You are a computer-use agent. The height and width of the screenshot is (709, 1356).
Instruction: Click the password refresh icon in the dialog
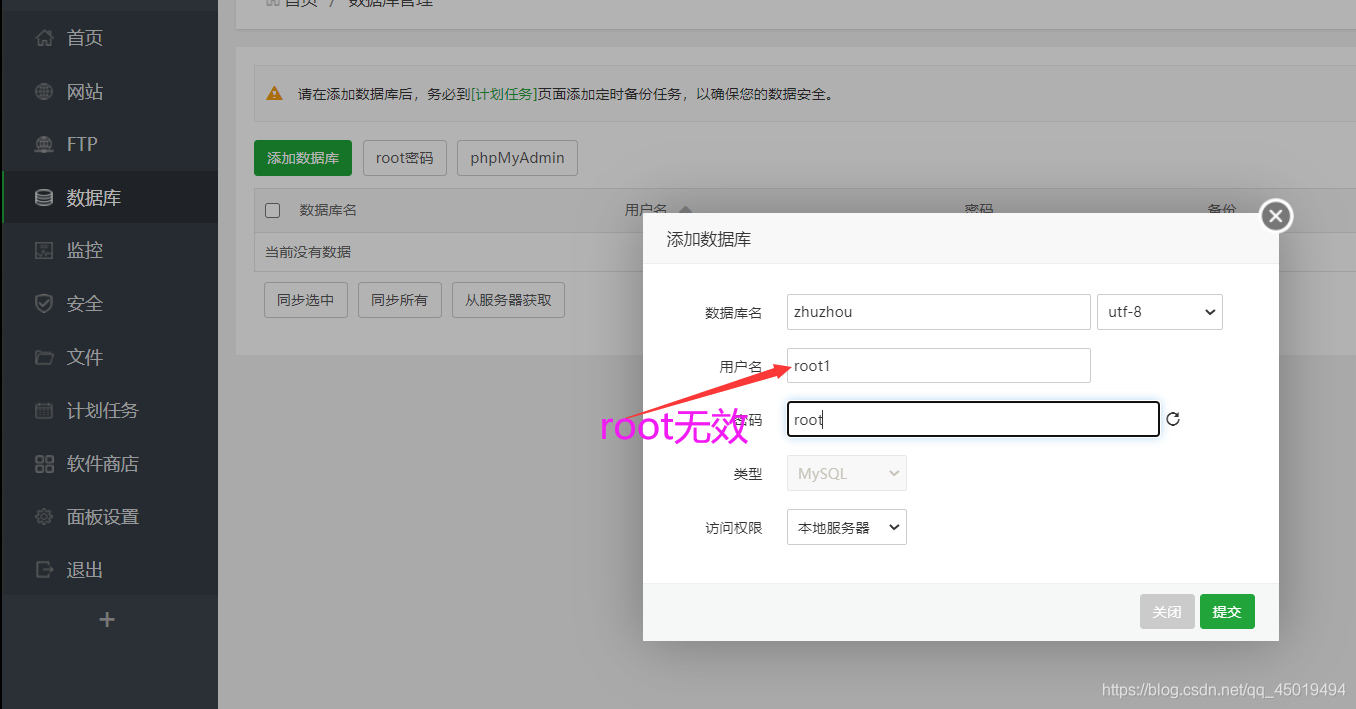coord(1172,419)
